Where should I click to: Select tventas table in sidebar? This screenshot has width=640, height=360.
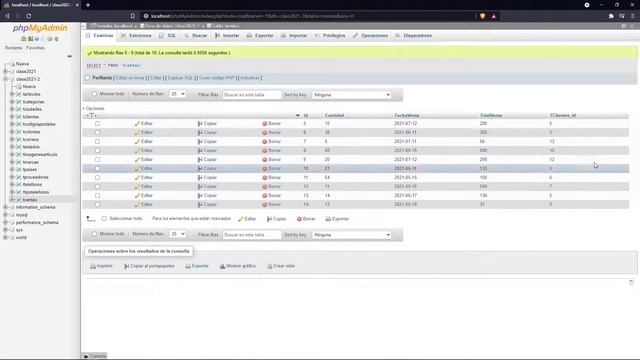click(x=30, y=200)
